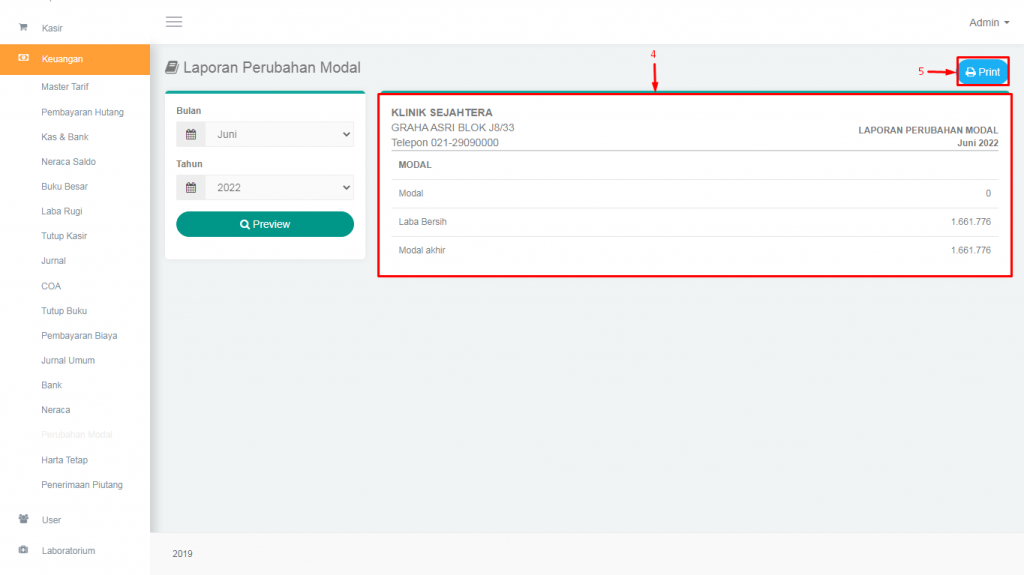Click the Keuangan money icon
This screenshot has height=575, width=1024.
click(x=23, y=59)
